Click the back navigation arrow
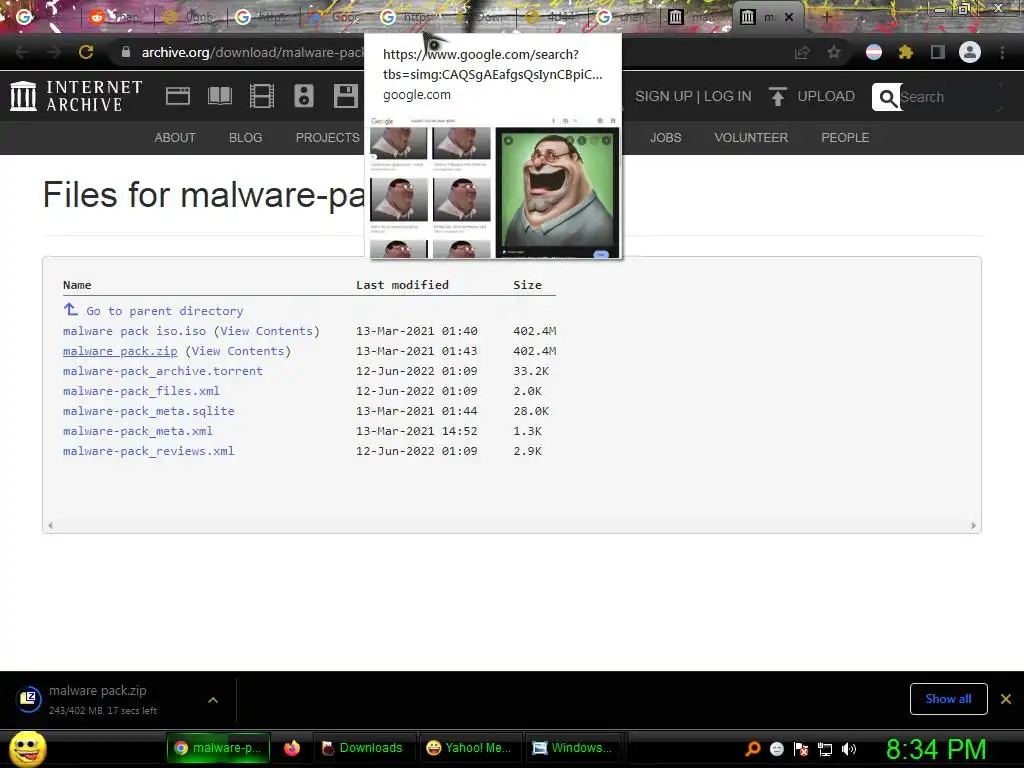Viewport: 1024px width, 768px height. point(22,52)
